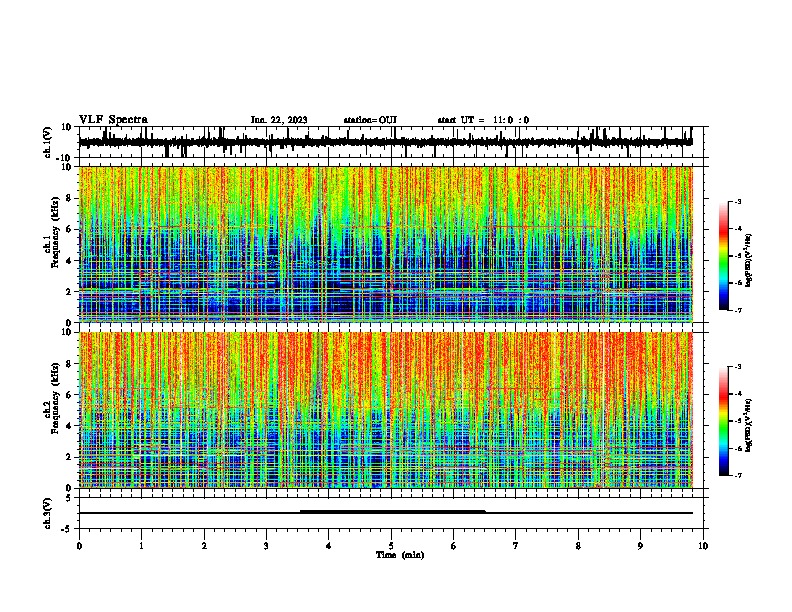Viewport: 792px width, 612px height.
Task: Click time axis tick label "7"
Action: (x=516, y=546)
